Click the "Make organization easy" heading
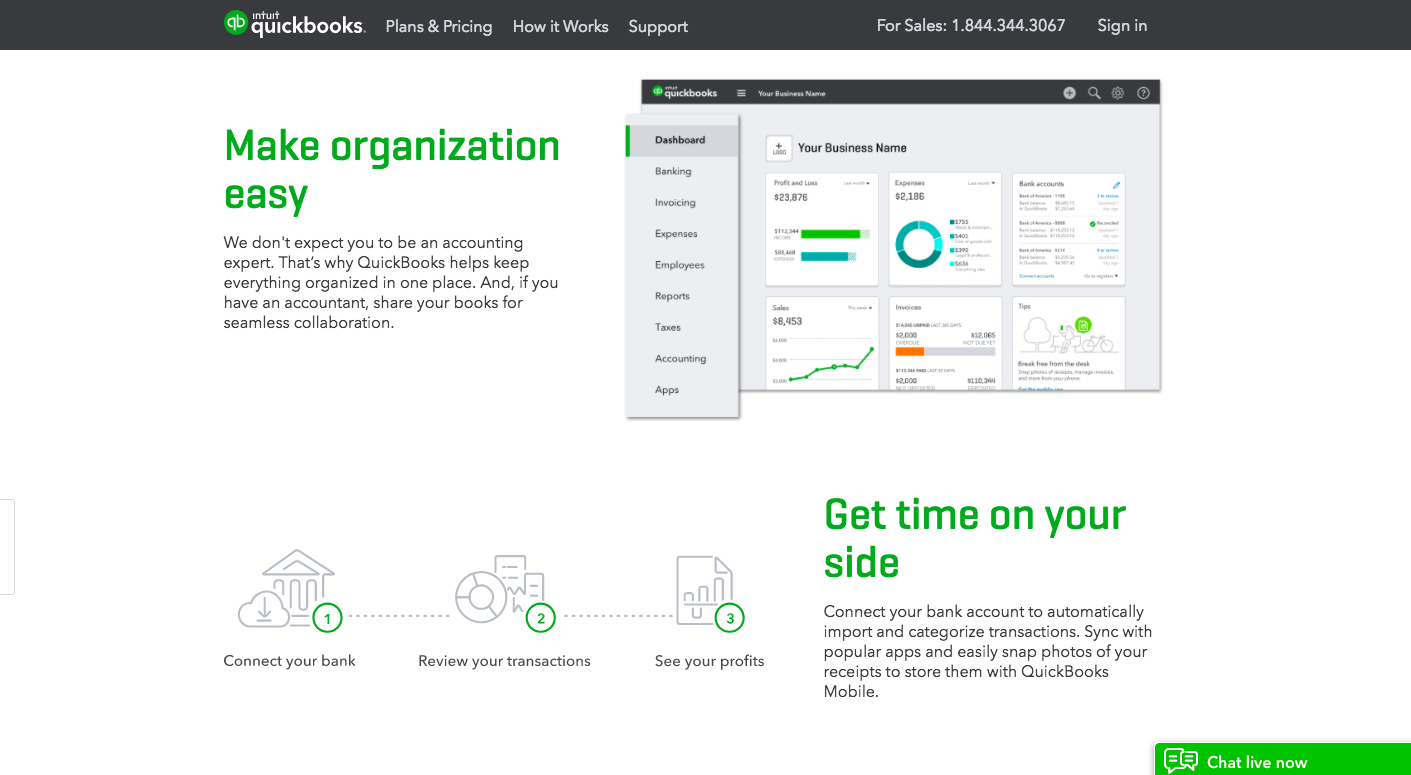 coord(392,170)
